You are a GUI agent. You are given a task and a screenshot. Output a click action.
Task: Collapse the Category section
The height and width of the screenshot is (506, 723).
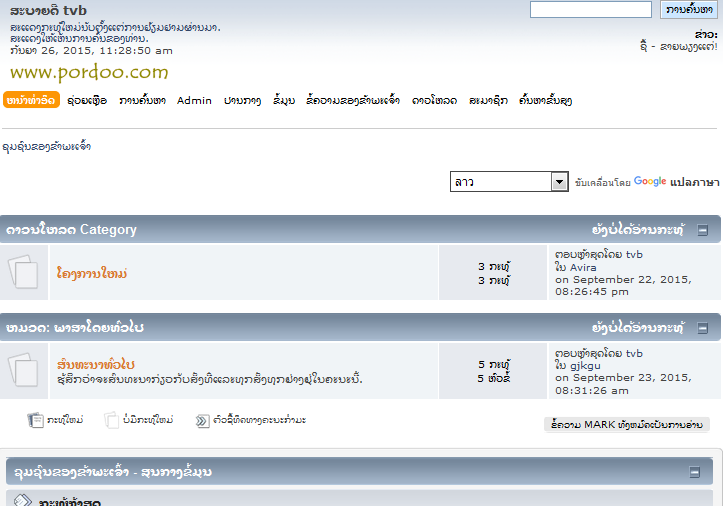pyautogui.click(x=703, y=230)
